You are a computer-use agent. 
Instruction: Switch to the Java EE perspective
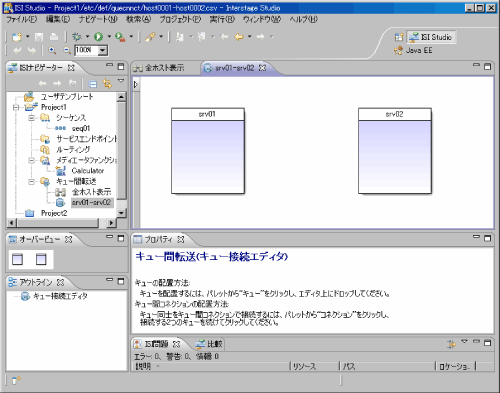(x=413, y=50)
